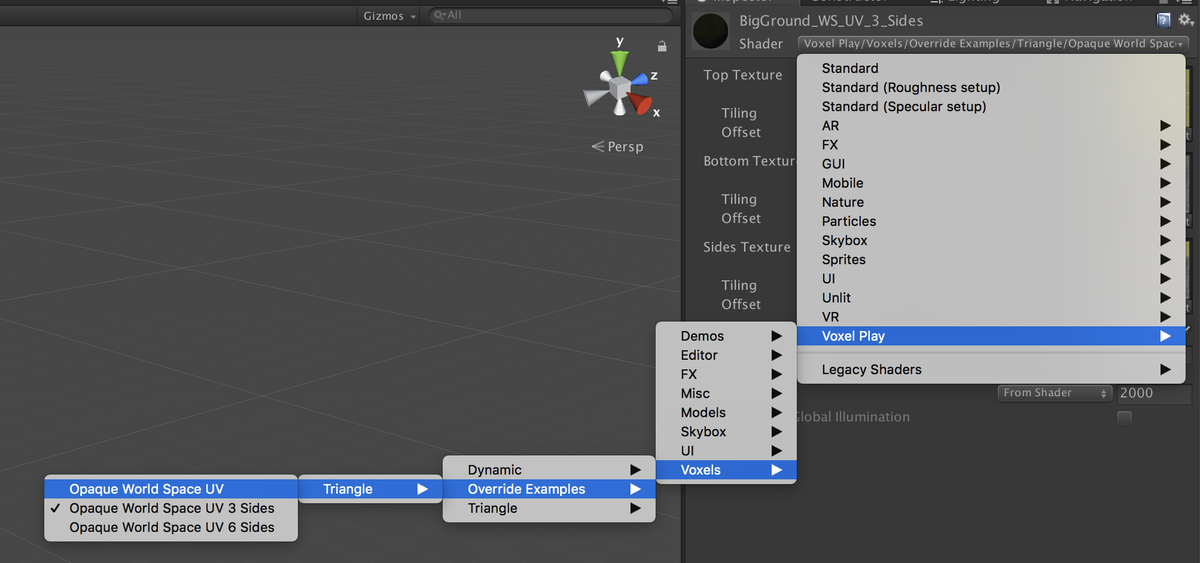Expand the Skybox shader category in main menu
Viewport: 1200px width, 563px height.
tap(991, 240)
